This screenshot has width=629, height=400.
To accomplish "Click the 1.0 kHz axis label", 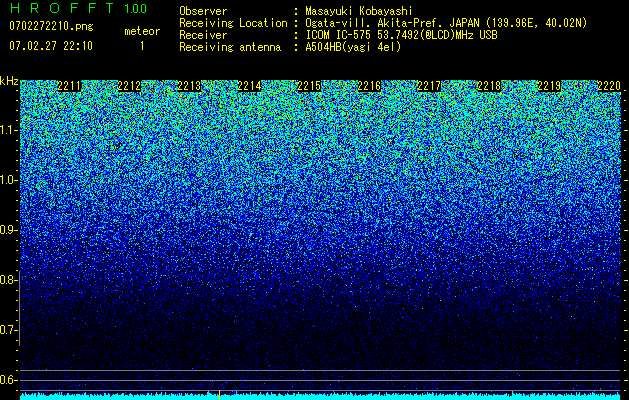I will [8, 180].
